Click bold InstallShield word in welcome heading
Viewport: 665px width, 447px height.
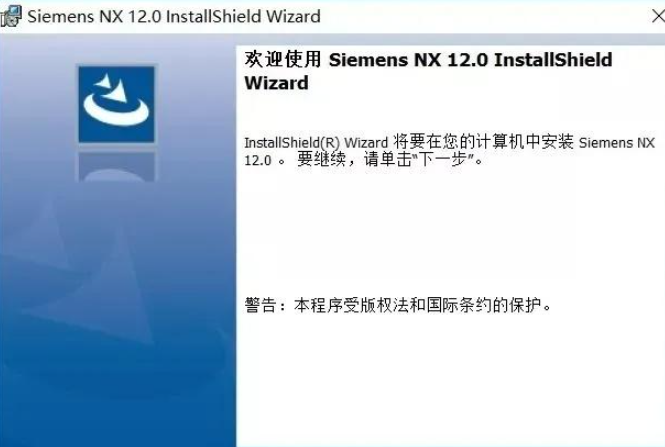[553, 59]
